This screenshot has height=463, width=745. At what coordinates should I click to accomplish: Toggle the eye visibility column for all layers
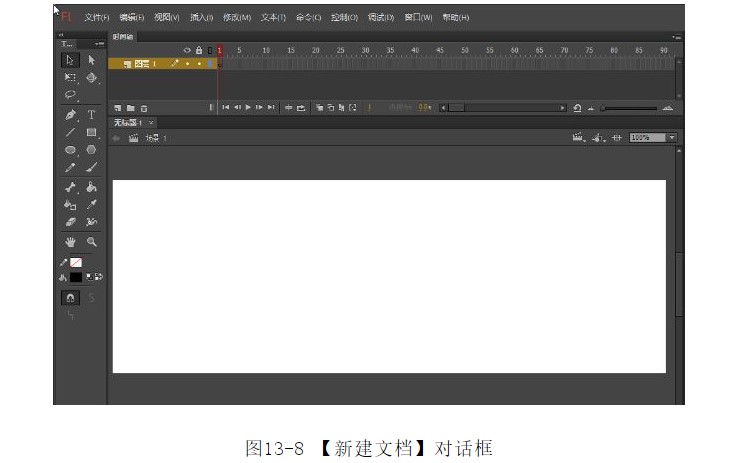(x=187, y=50)
